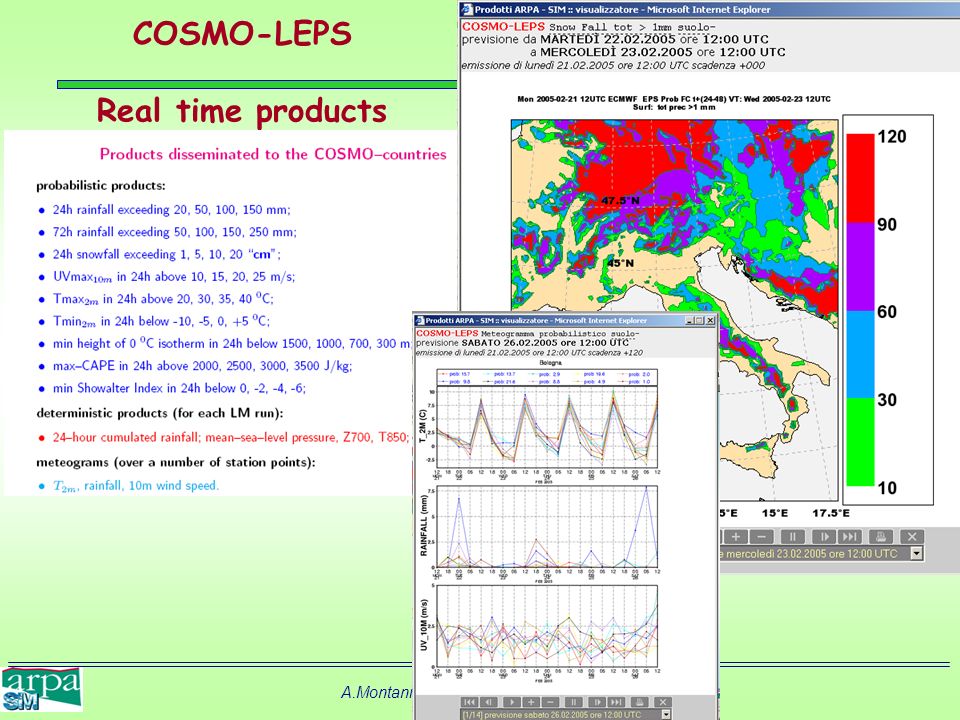The height and width of the screenshot is (720, 960).
Task: Click the UV_10M wind speed chart
Action: (547, 626)
